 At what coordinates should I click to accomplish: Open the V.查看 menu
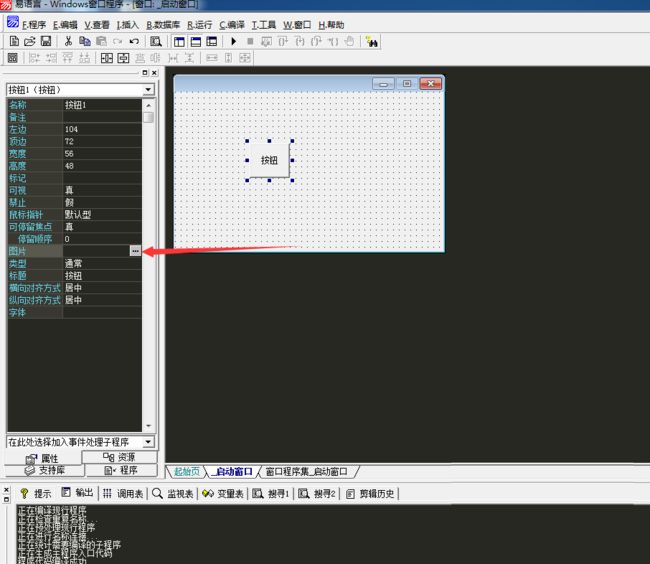[x=97, y=25]
